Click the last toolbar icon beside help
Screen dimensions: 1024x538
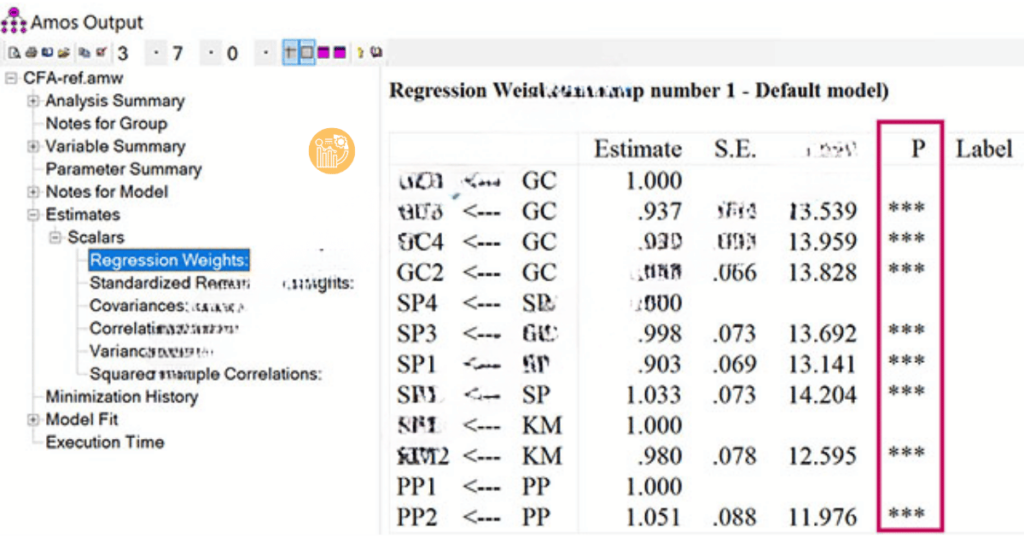(376, 53)
